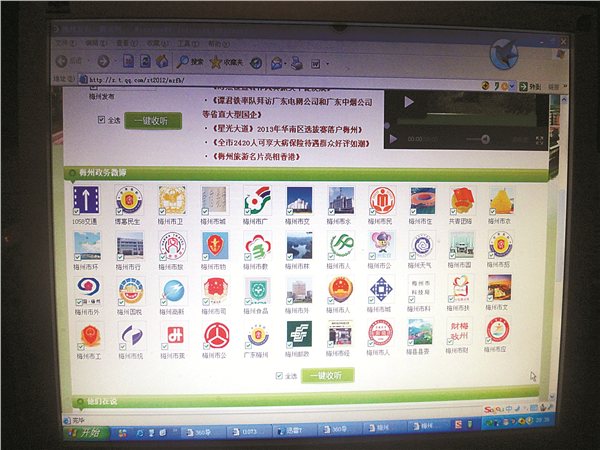The height and width of the screenshot is (450, 600).
Task: Open the 梅县县委 landscape avatar
Action: coord(420,331)
